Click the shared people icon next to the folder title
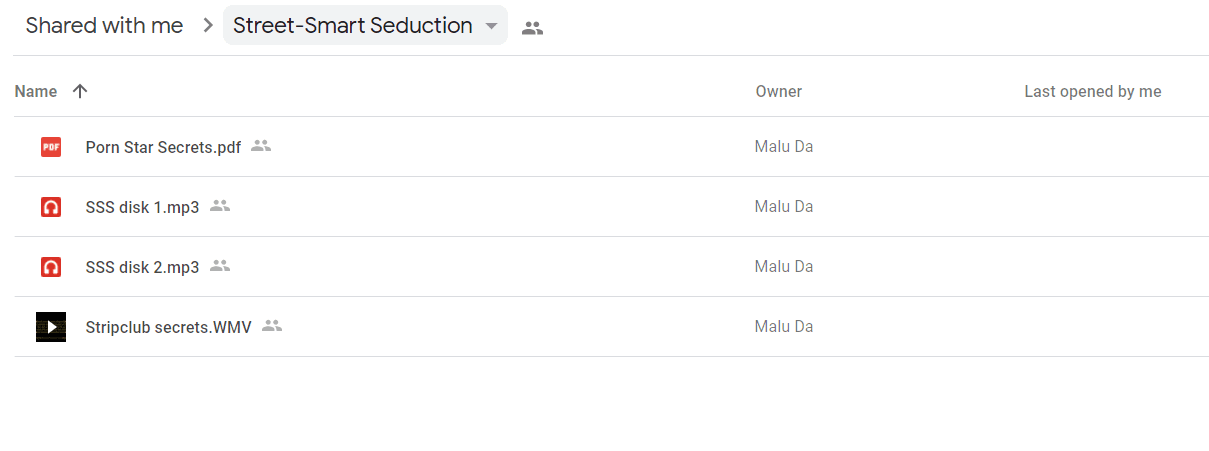The width and height of the screenshot is (1209, 451). 533,28
